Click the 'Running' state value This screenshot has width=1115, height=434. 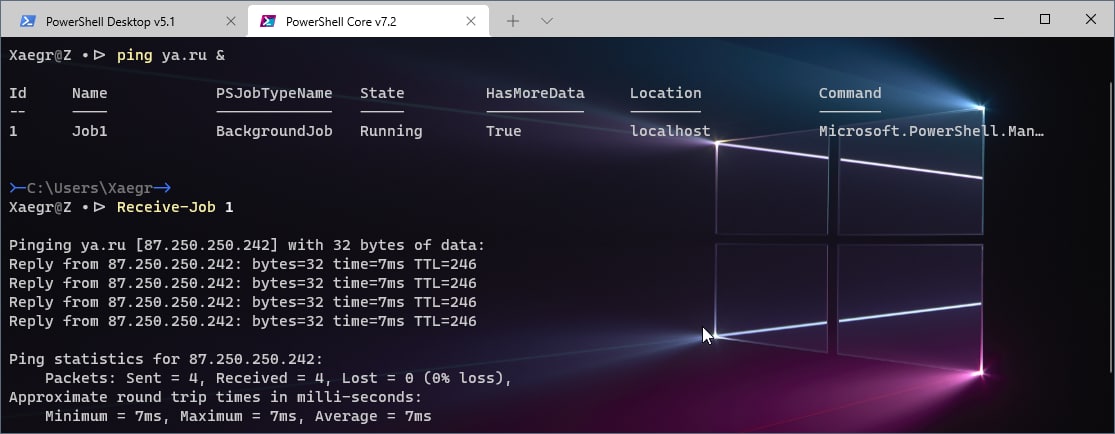click(x=391, y=131)
